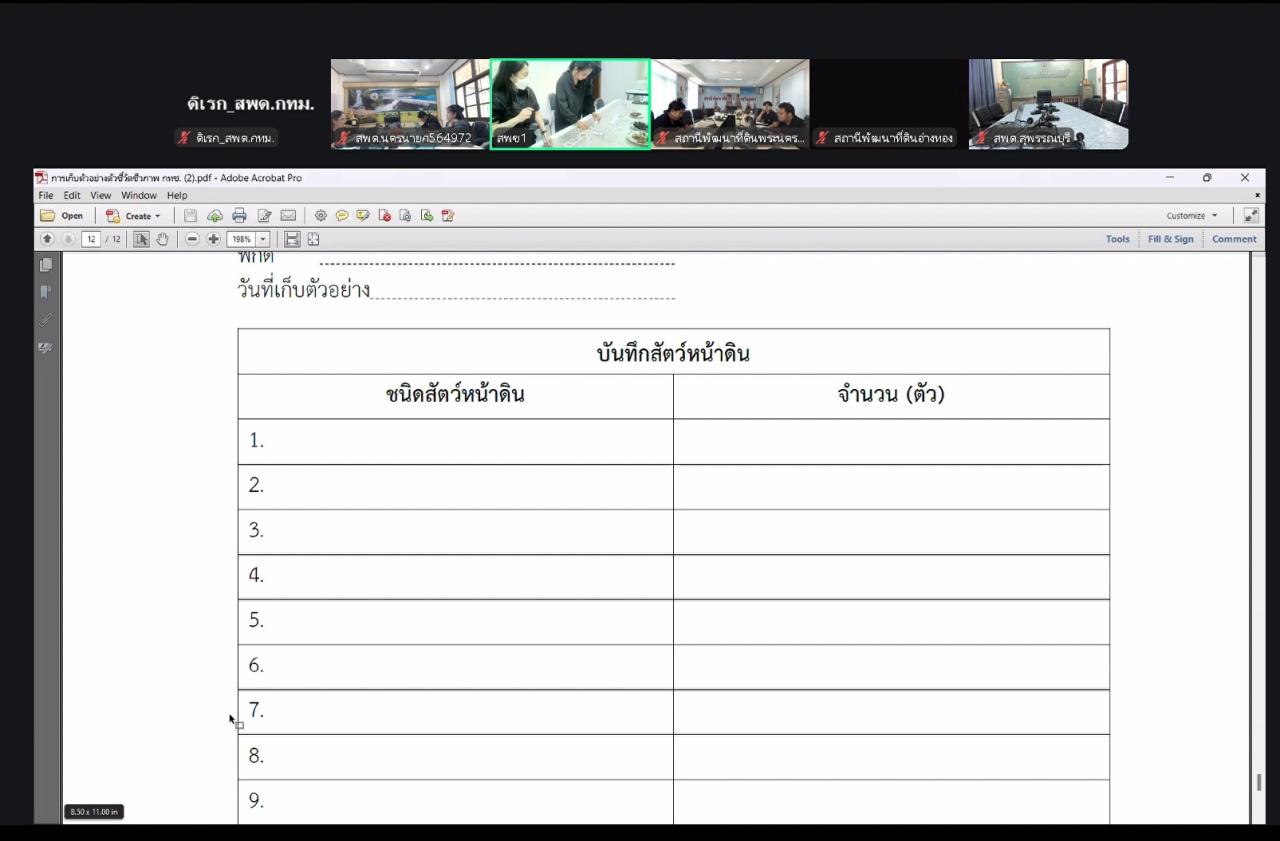Click the vertical scrollbar thumb
The width and height of the screenshot is (1280, 841).
[1258, 782]
